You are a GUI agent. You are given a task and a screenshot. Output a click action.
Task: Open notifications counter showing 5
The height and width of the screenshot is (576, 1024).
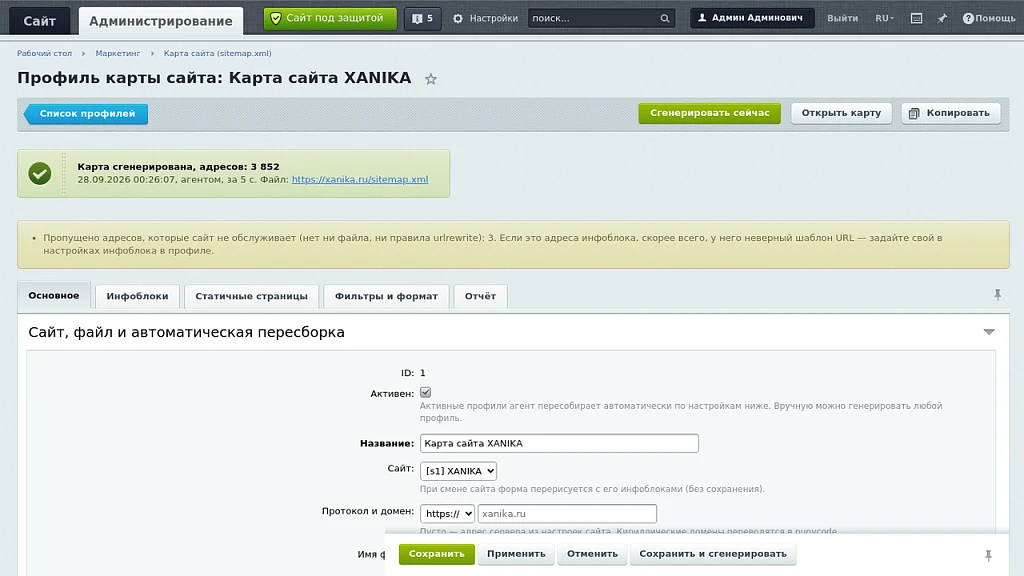tap(423, 18)
